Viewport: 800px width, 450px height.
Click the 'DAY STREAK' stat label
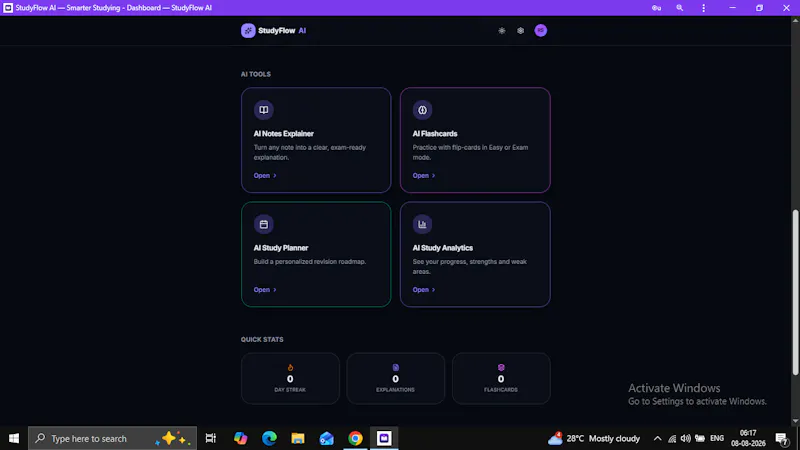(290, 390)
